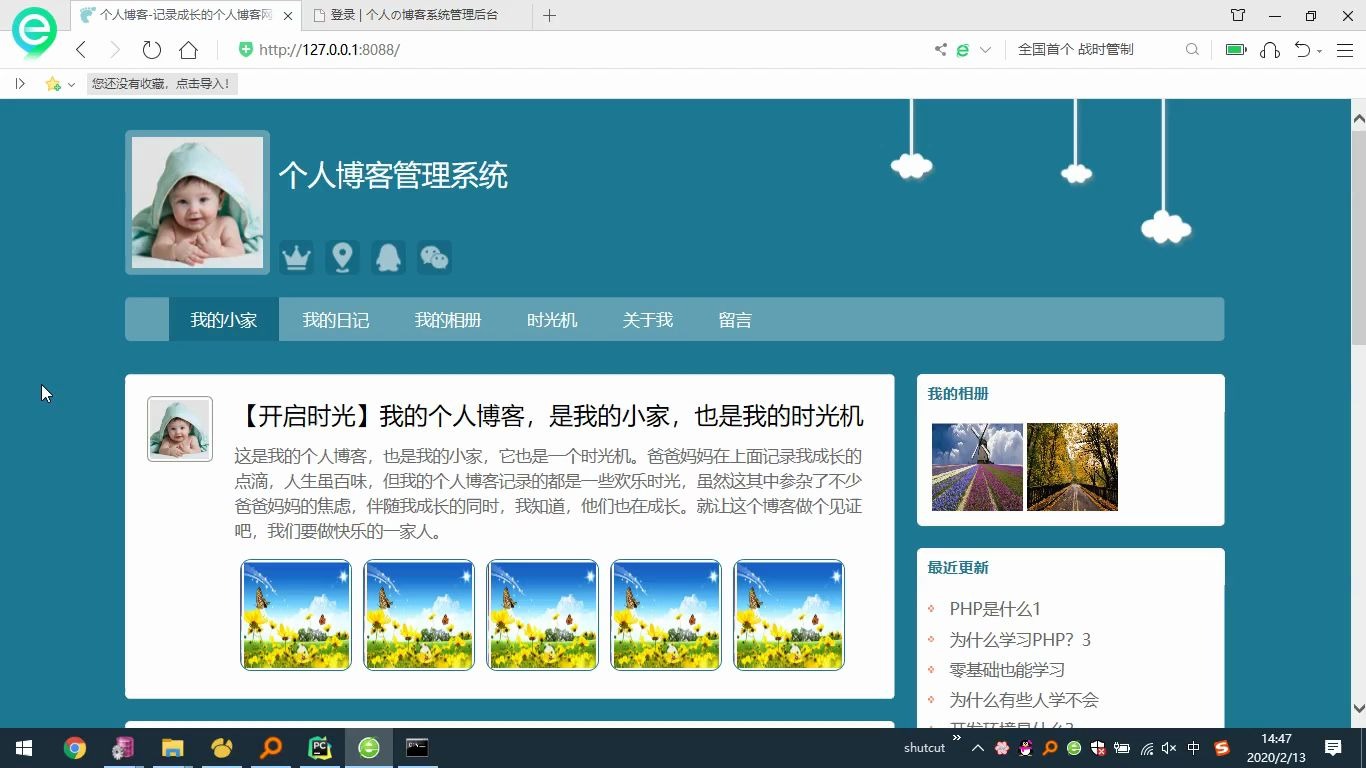
Task: Show hidden system tray icons
Action: point(978,748)
